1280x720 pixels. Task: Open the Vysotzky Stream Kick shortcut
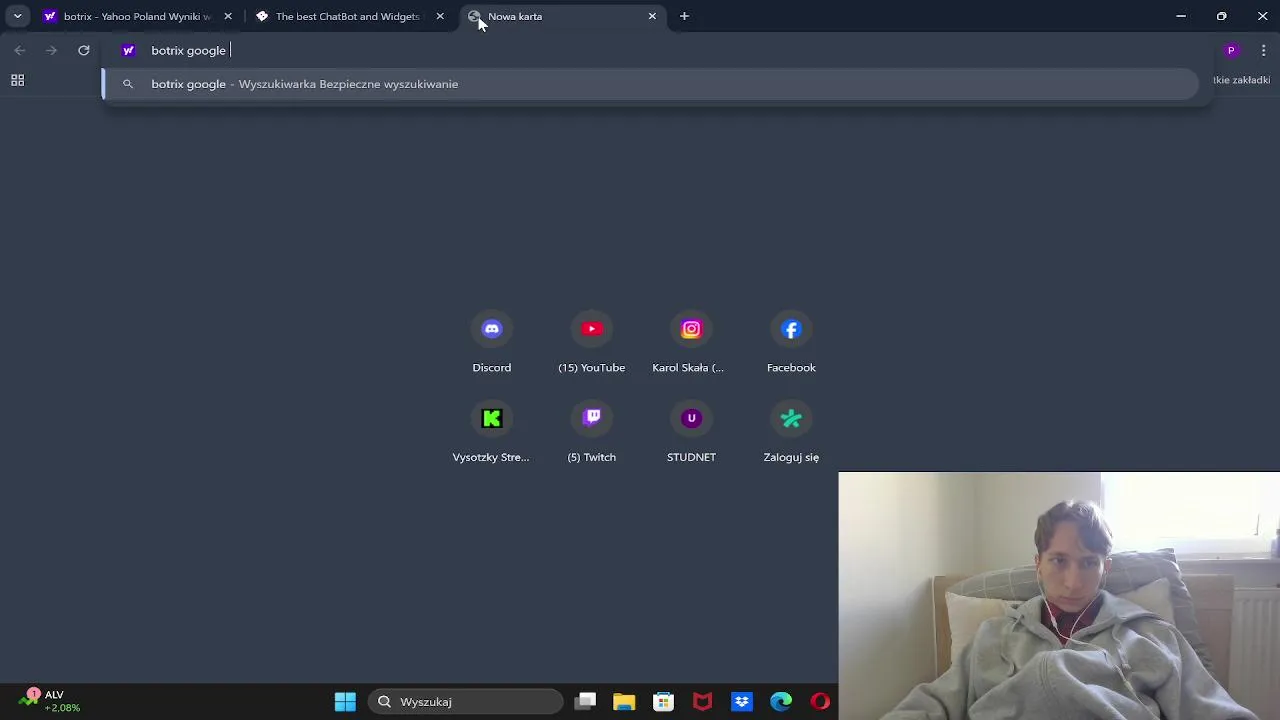click(491, 433)
